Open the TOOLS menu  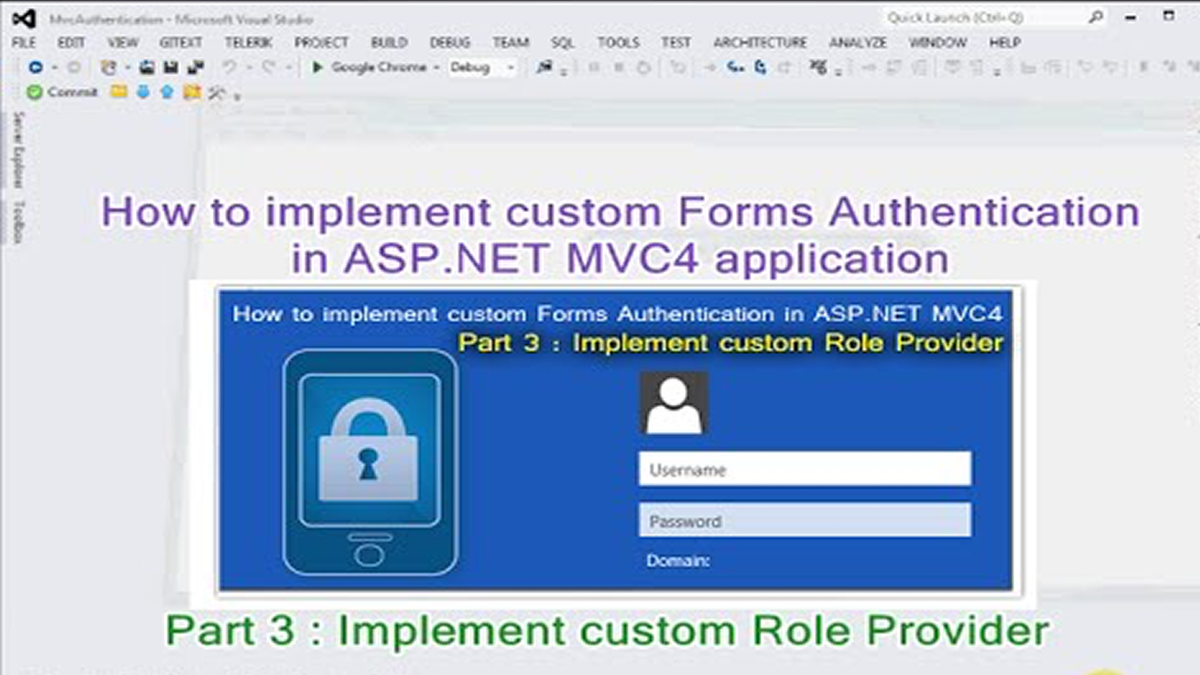[x=618, y=43]
